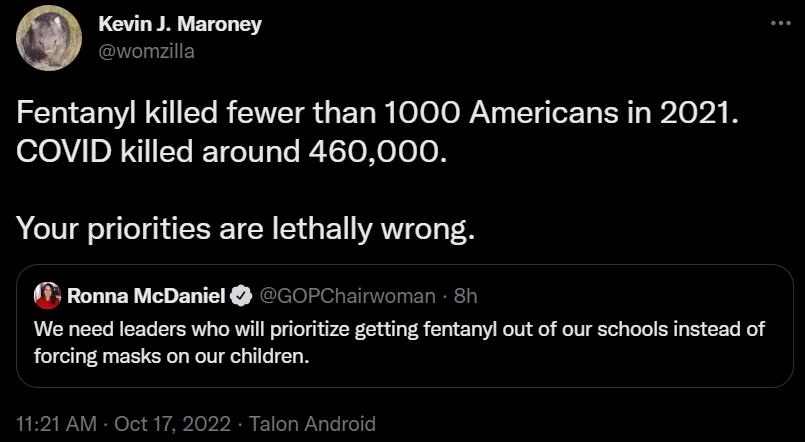The width and height of the screenshot is (805, 442).
Task: Click the line starting "Fentanyl killed fewer"
Action: coord(378,113)
